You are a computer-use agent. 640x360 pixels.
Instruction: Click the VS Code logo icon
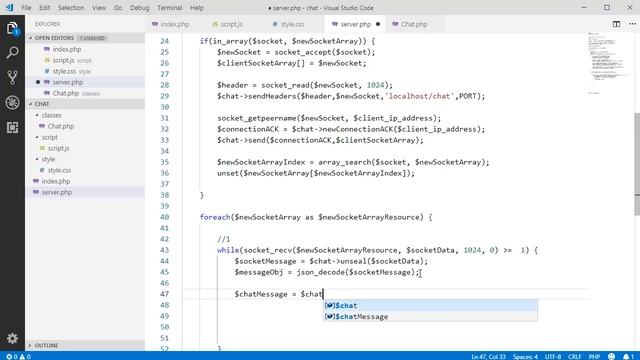tap(9, 7)
